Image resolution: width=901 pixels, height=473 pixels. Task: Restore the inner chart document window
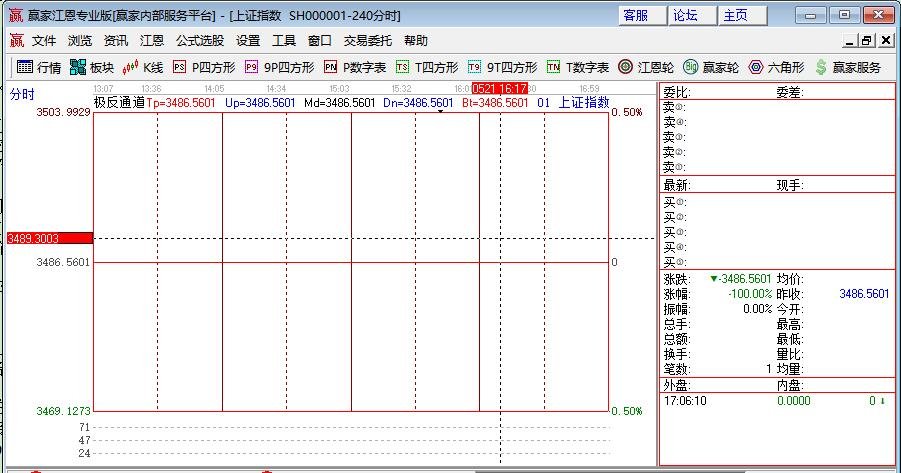coord(867,41)
